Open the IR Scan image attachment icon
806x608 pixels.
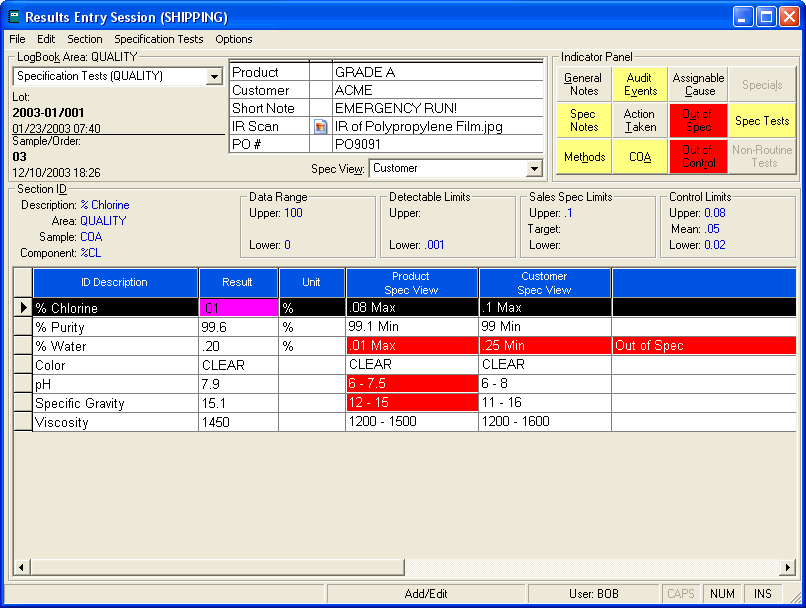[320, 126]
